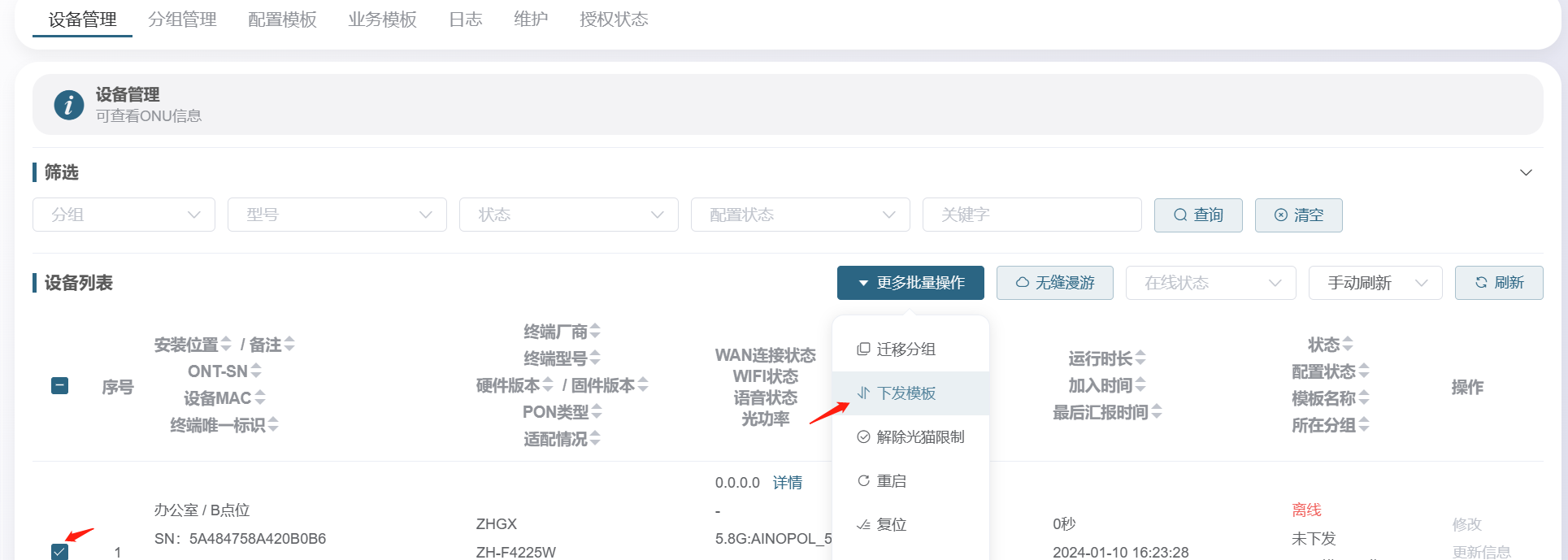This screenshot has height=560, width=1568.
Task: Uncheck the checkbox for device row 1
Action: coord(60,552)
